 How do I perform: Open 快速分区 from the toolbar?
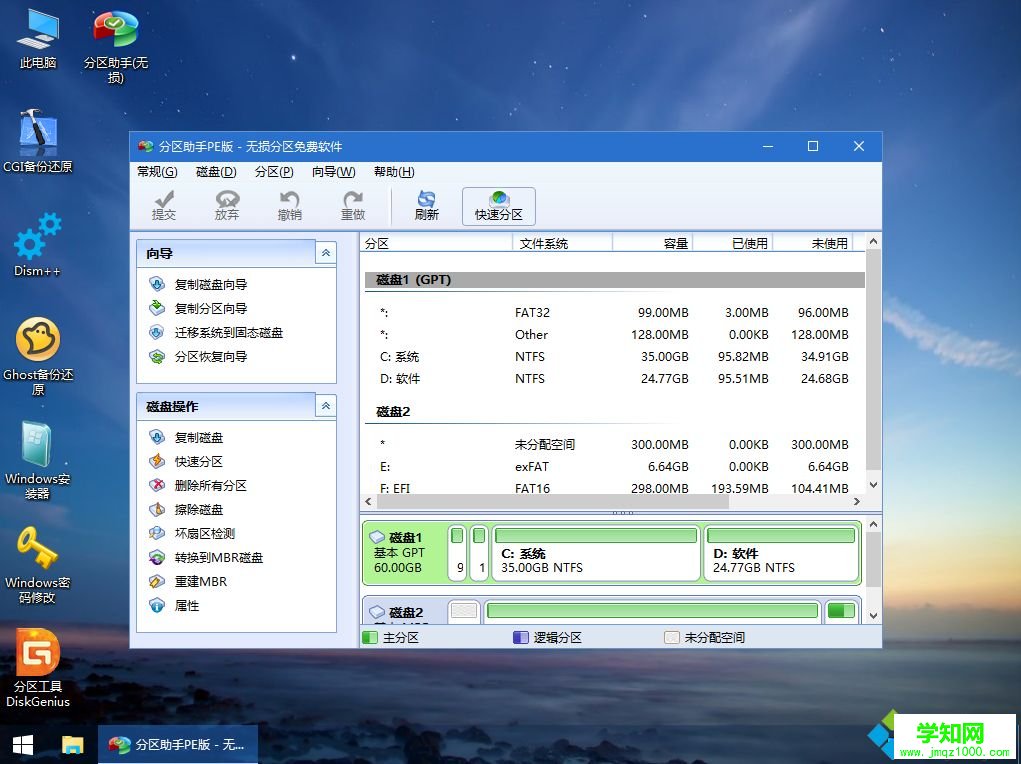[498, 205]
